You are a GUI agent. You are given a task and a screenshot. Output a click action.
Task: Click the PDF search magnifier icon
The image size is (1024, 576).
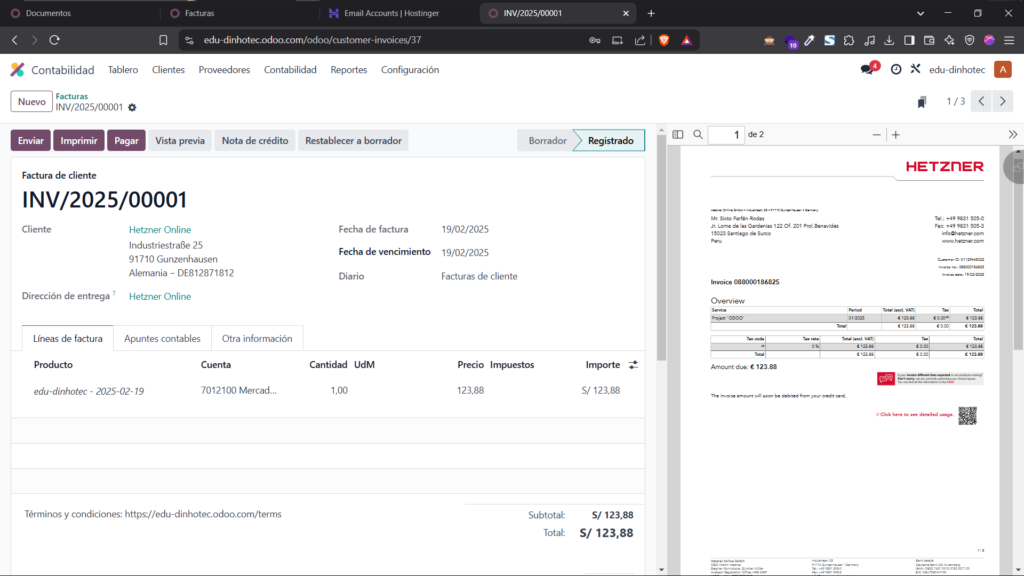coord(698,135)
